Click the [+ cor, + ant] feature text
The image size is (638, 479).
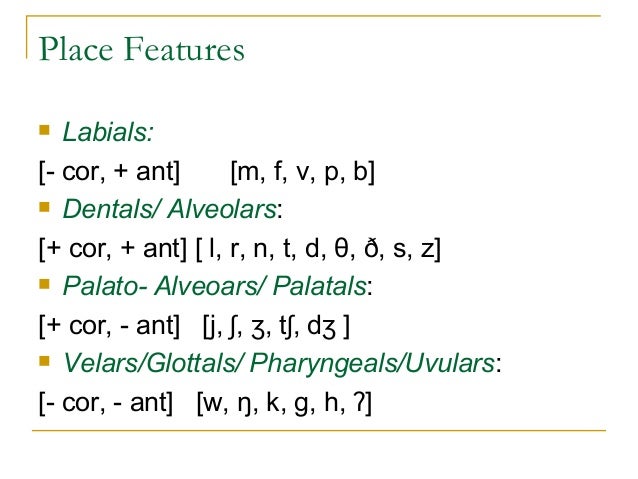click(112, 249)
